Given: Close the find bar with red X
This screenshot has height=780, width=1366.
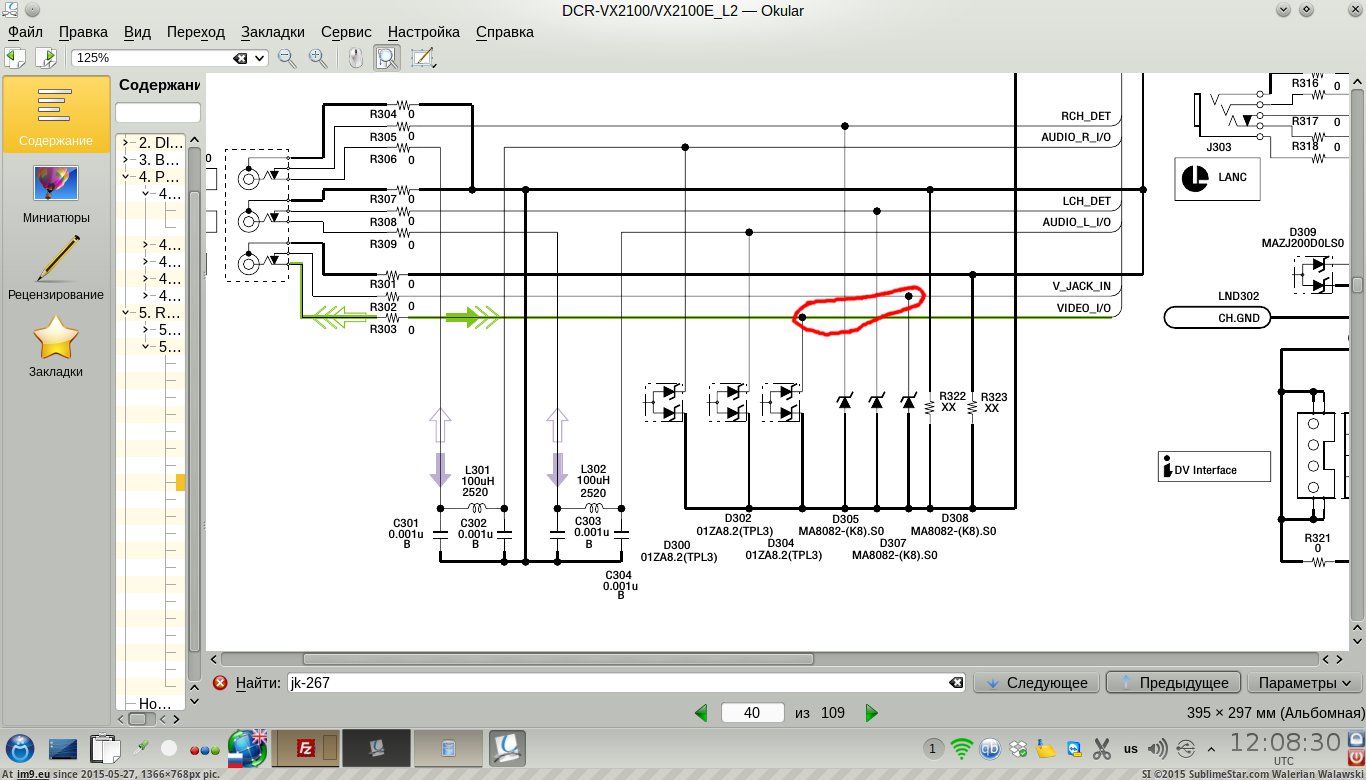Looking at the screenshot, I should [220, 683].
